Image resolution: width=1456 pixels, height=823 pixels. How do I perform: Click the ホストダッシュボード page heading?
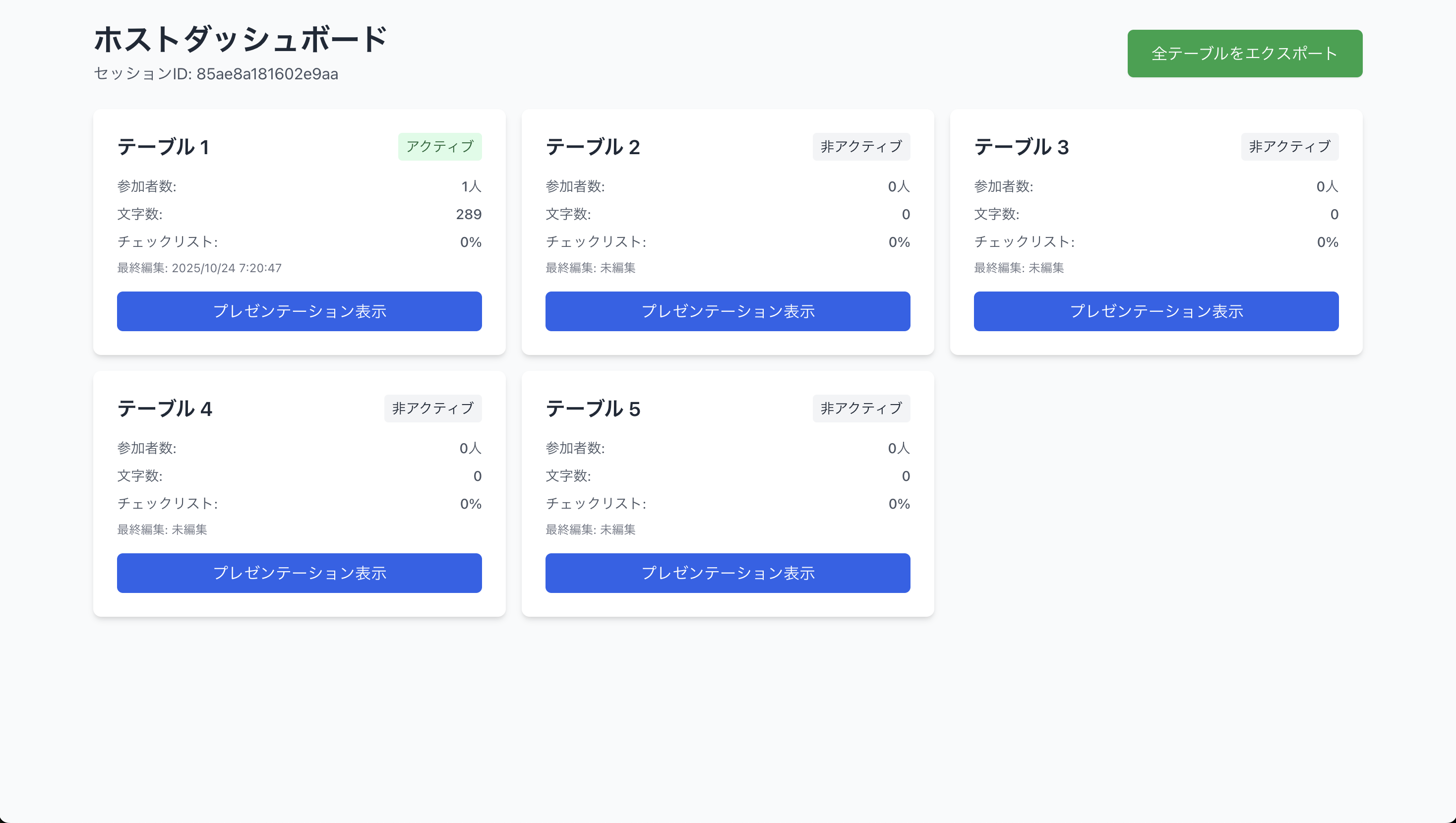click(240, 40)
